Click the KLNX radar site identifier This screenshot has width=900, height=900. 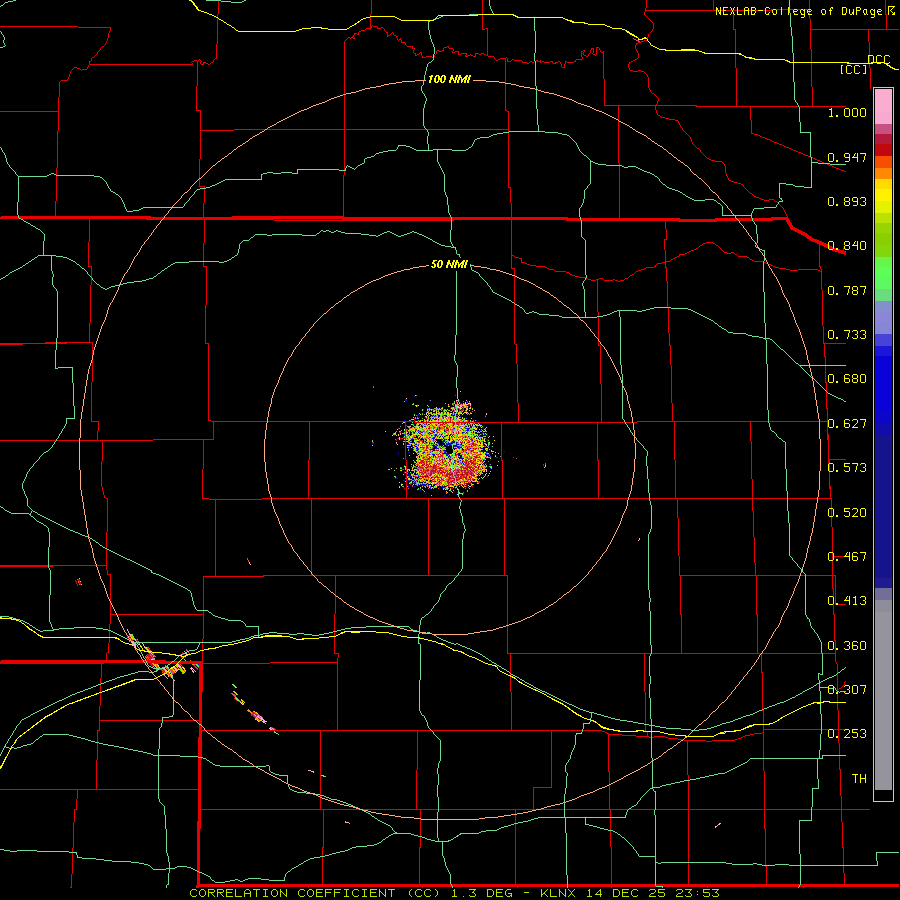coord(558,893)
